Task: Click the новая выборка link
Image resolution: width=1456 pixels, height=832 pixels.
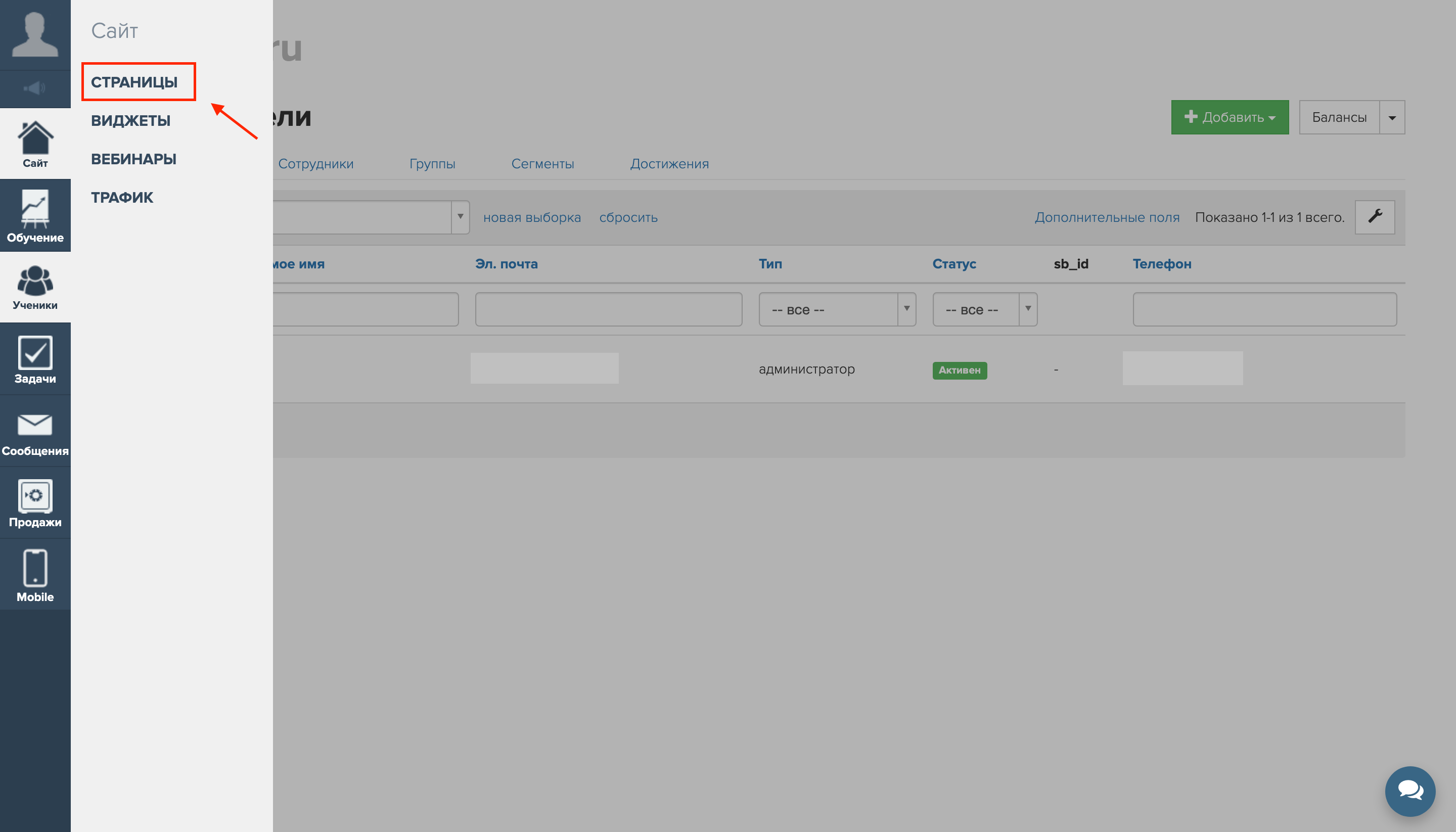Action: [x=531, y=218]
